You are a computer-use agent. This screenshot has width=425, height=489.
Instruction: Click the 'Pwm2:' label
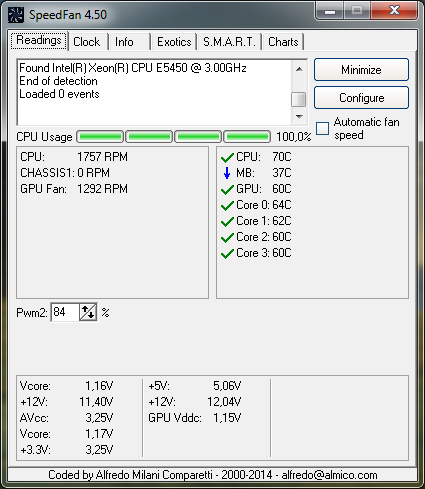point(32,313)
